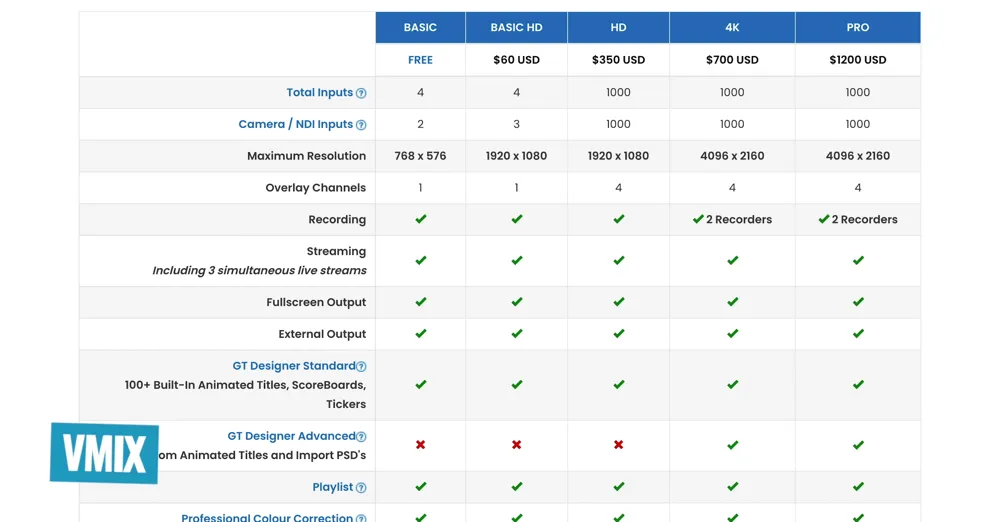
Task: Open the GT Designer Advanced link
Action: coord(291,436)
